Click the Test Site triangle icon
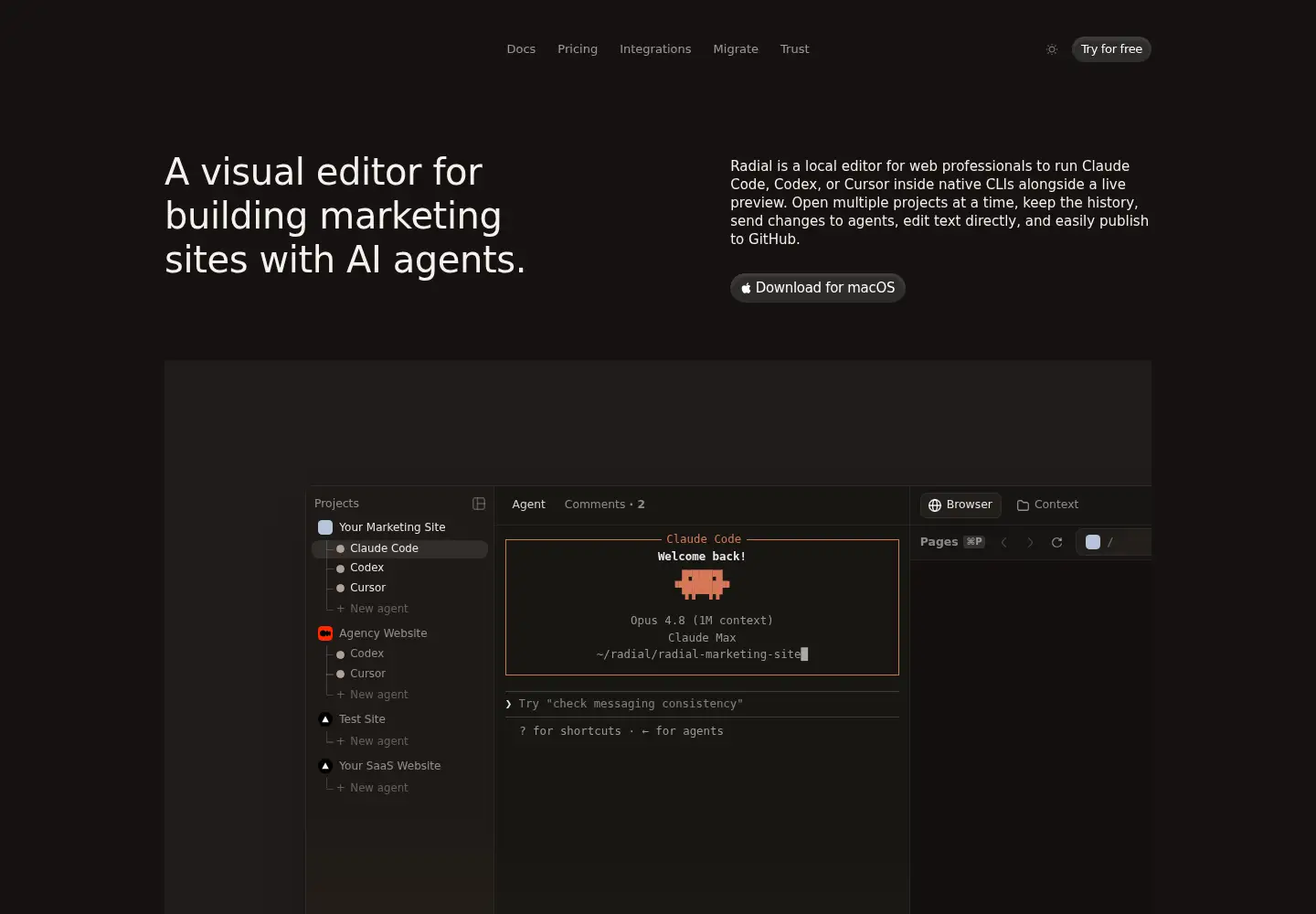 pyautogui.click(x=325, y=719)
